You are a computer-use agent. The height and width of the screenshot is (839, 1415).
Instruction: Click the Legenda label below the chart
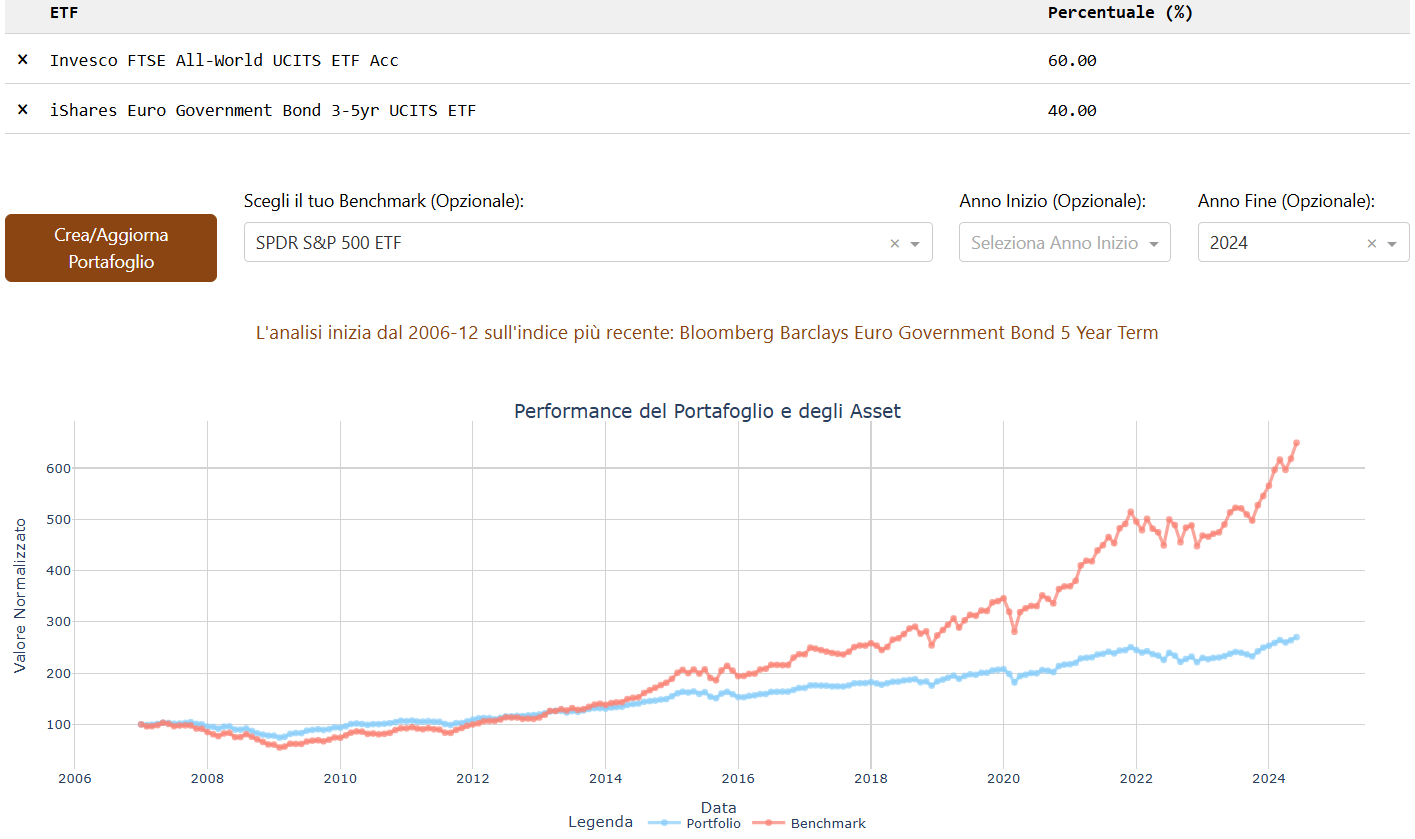[x=600, y=822]
